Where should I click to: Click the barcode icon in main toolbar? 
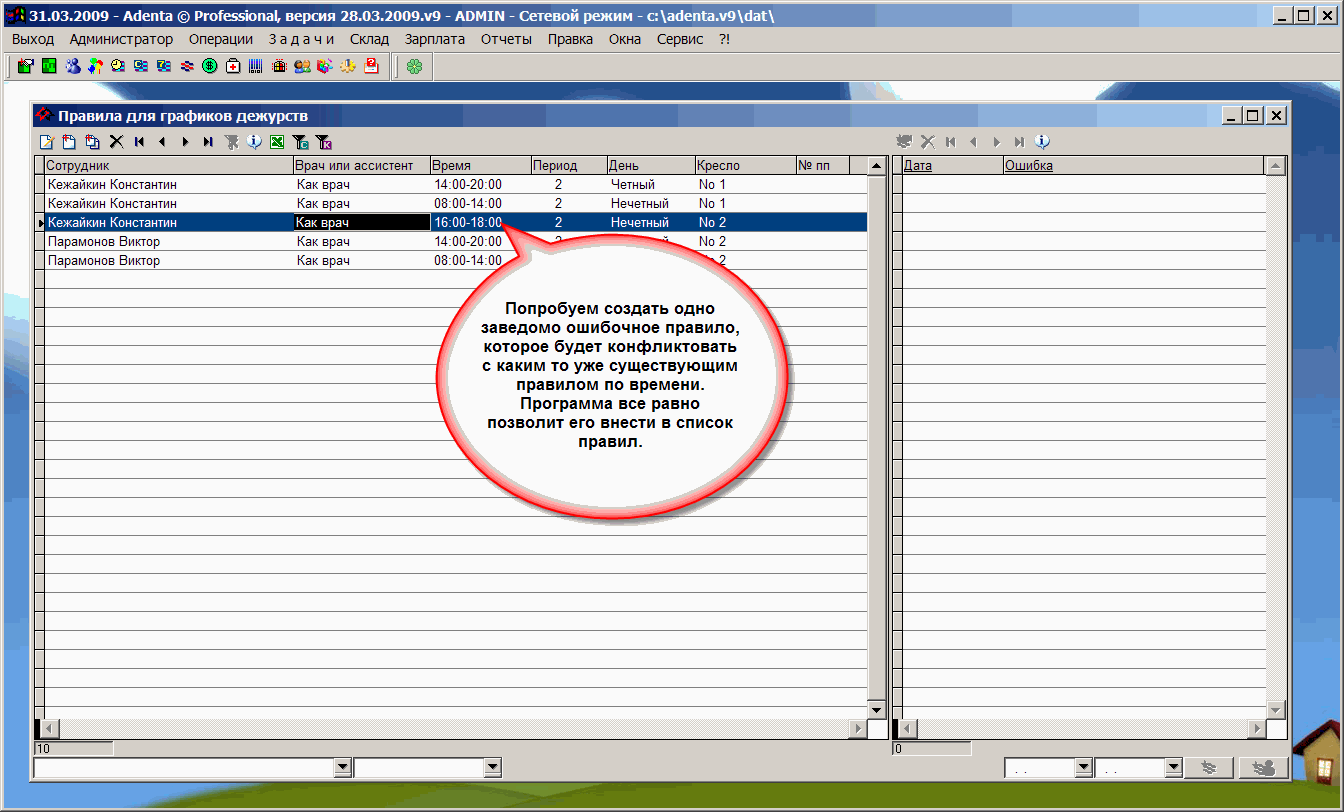[x=256, y=67]
